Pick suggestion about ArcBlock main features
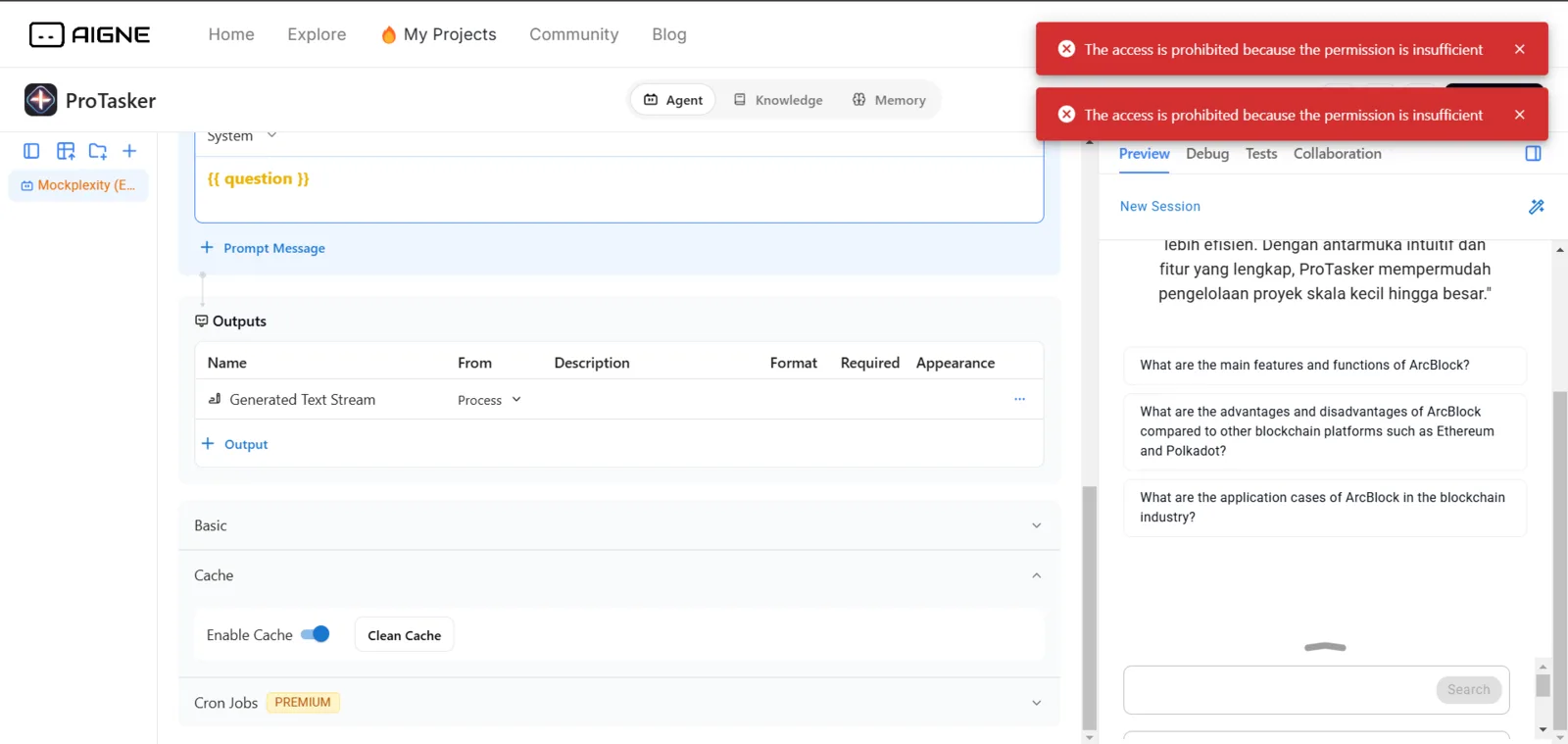Viewport: 1568px width, 744px height. pyautogui.click(x=1325, y=365)
